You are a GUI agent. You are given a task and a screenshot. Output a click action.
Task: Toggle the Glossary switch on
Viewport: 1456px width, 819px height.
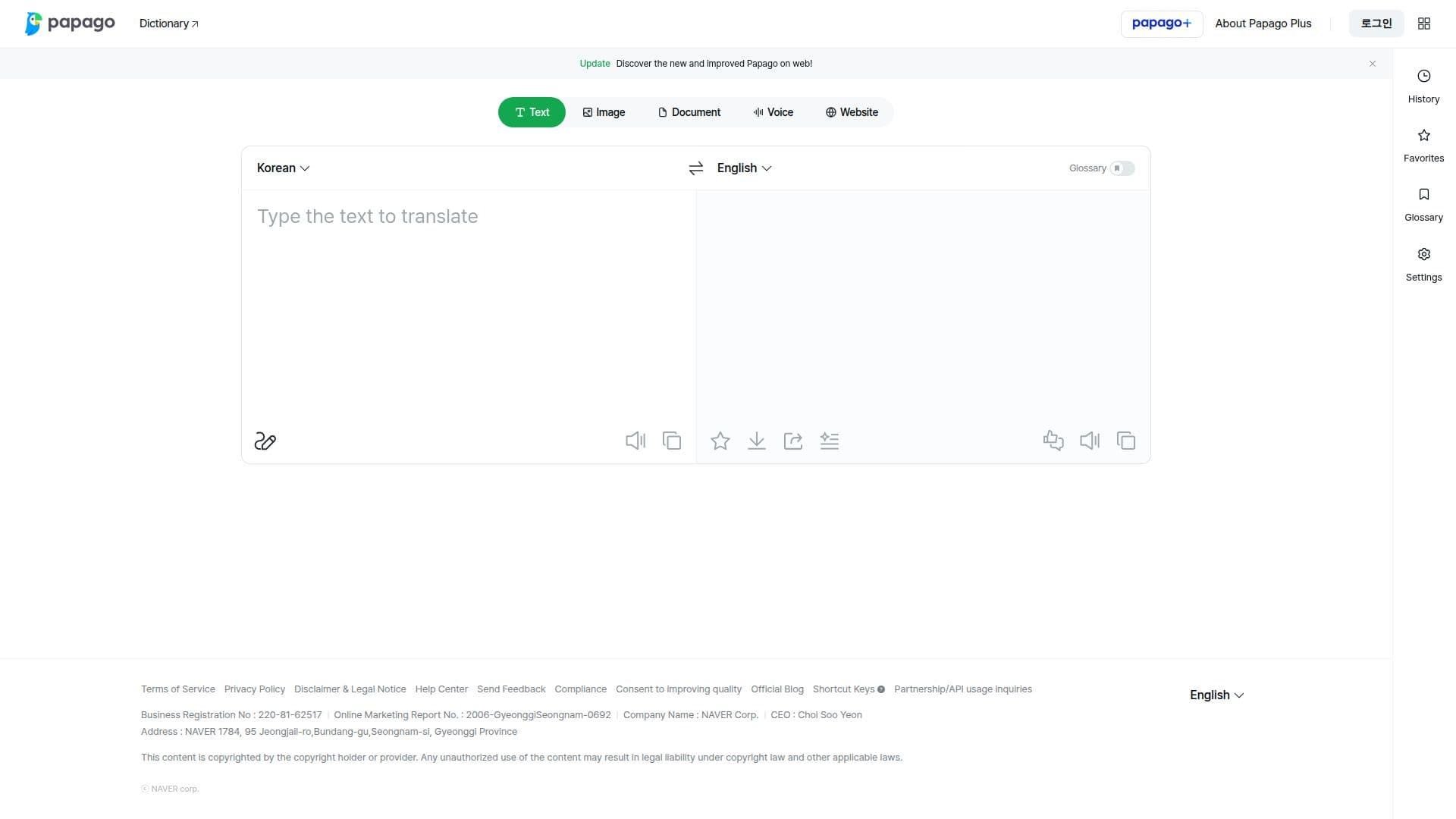pos(1122,168)
